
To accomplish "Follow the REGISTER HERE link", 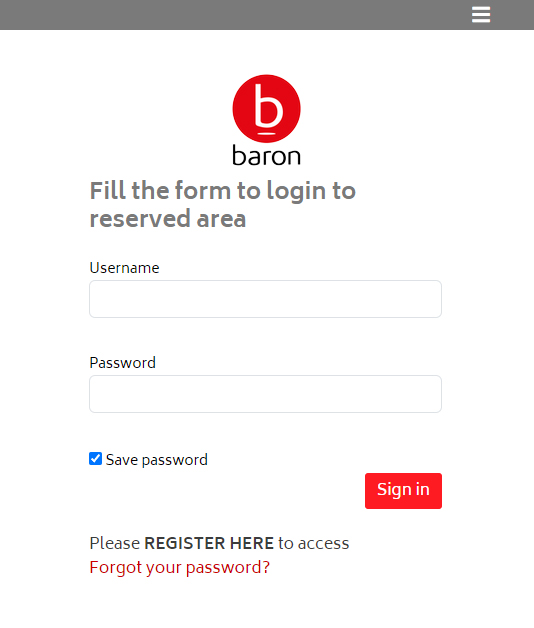I will tap(209, 543).
